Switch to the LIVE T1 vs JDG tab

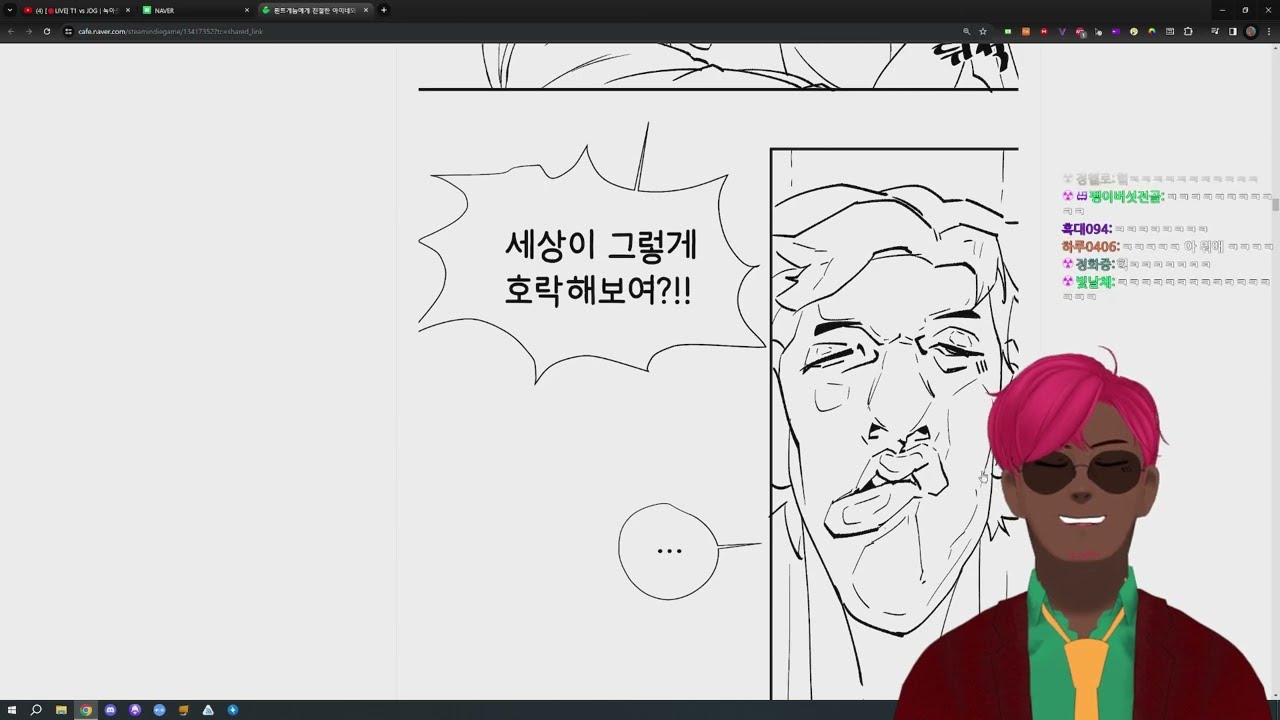click(x=76, y=10)
